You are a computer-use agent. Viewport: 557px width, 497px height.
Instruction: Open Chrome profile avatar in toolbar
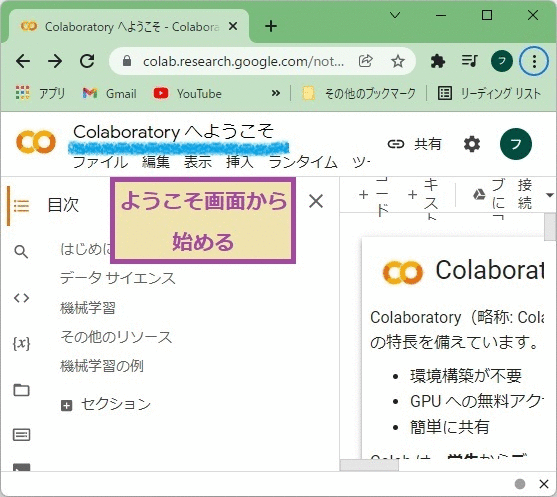(501, 61)
